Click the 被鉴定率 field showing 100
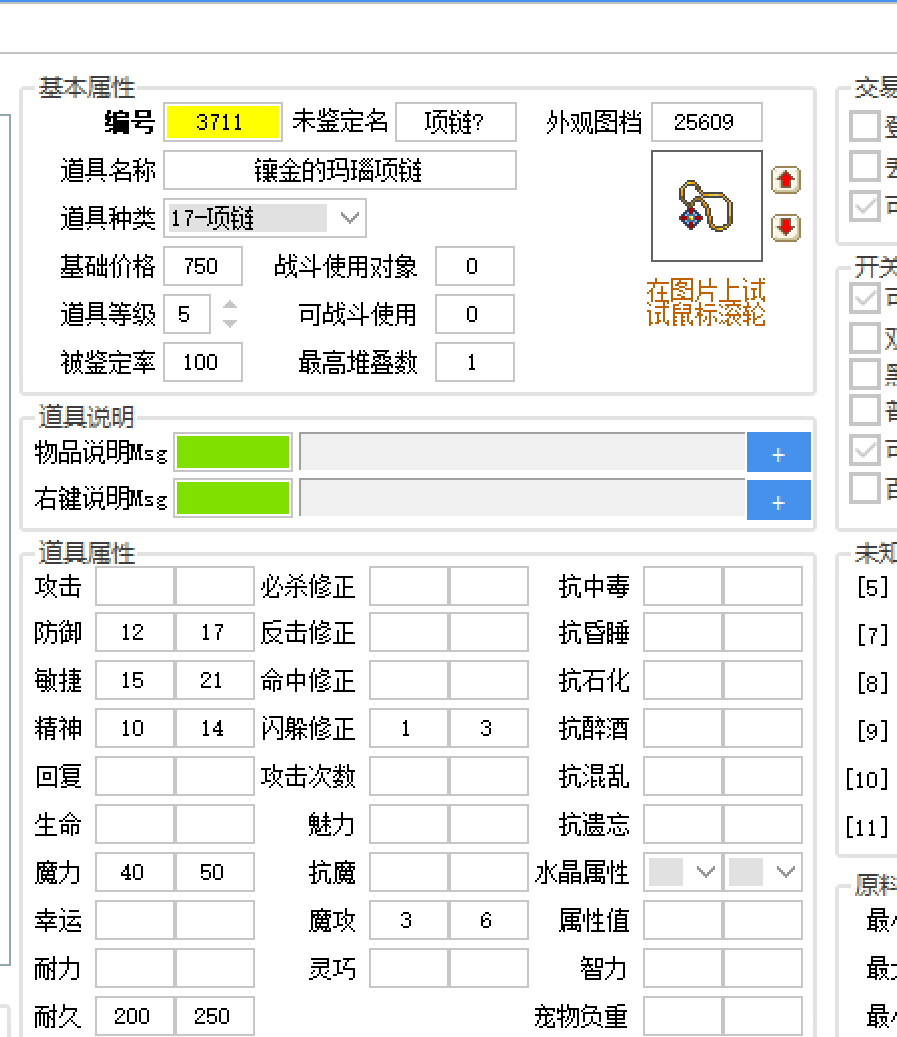This screenshot has height=1037, width=897. point(202,362)
